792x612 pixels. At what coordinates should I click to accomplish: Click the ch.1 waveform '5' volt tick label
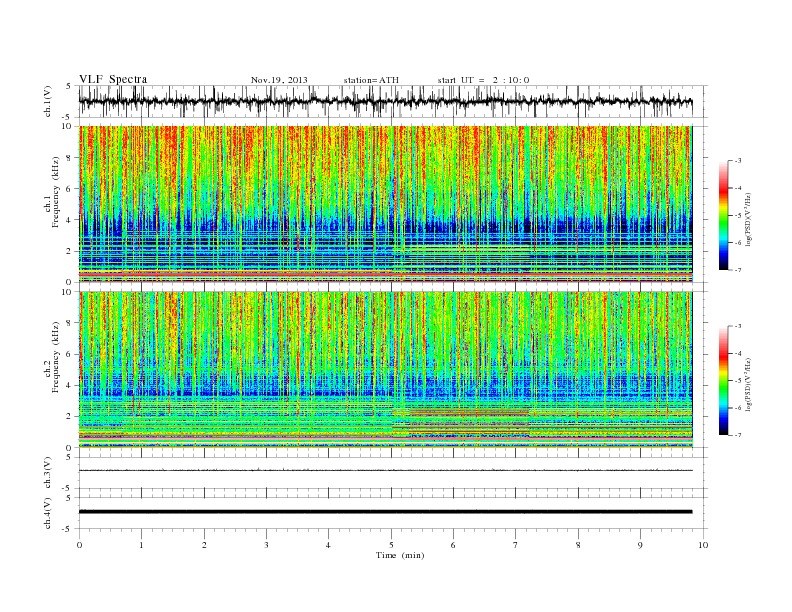(68, 86)
